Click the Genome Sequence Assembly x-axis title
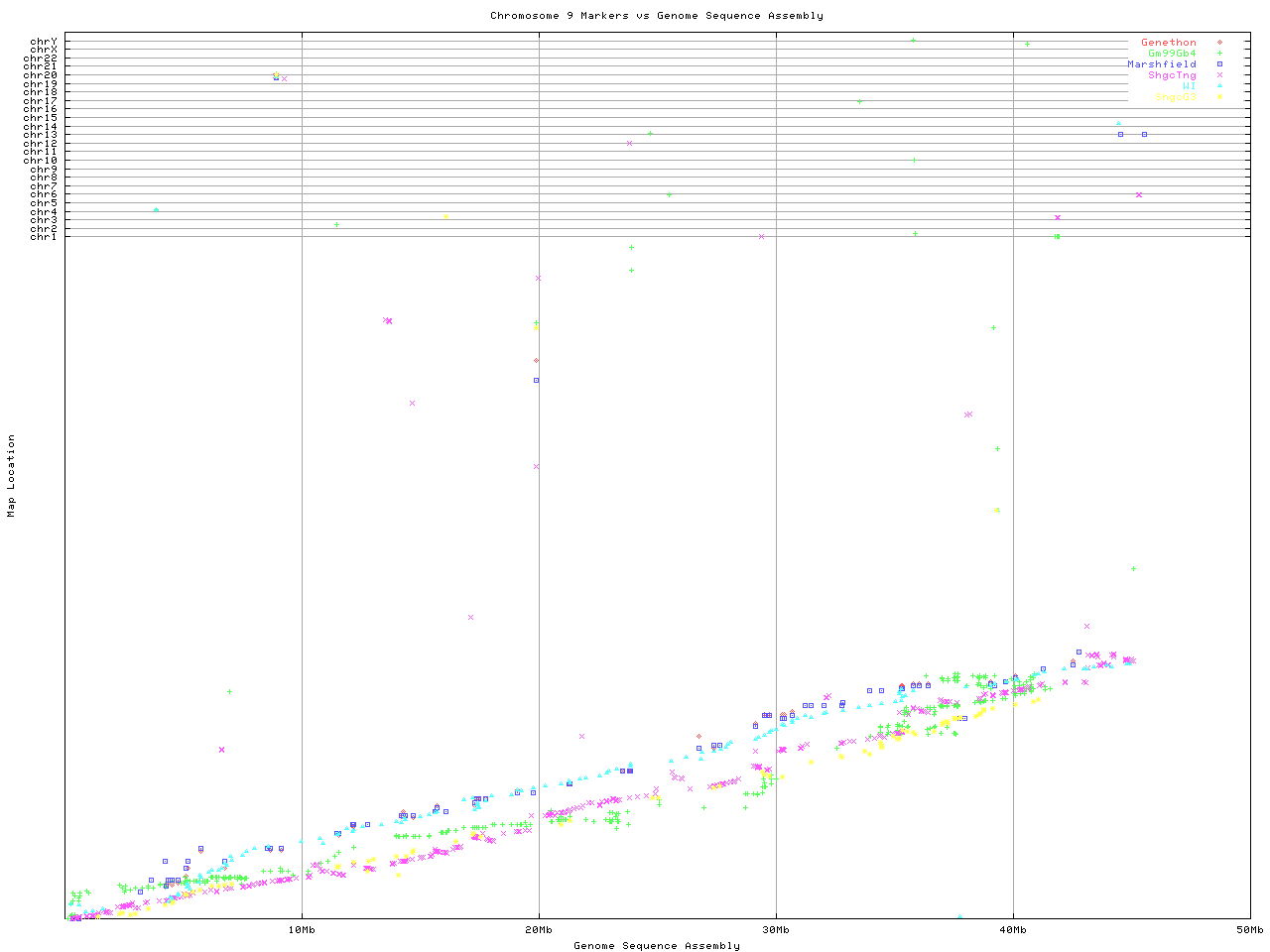 click(x=656, y=946)
